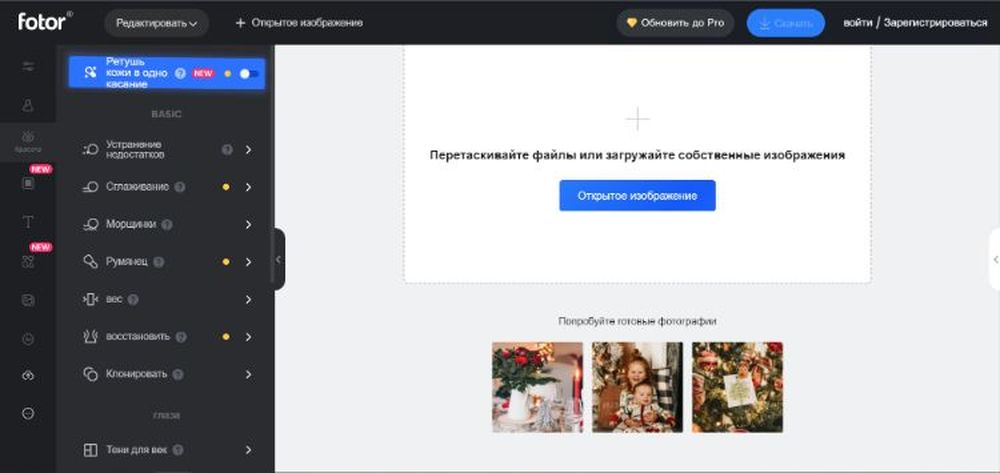Select the red flowers sample photo
Viewport: 1000px width, 473px height.
[x=537, y=388]
